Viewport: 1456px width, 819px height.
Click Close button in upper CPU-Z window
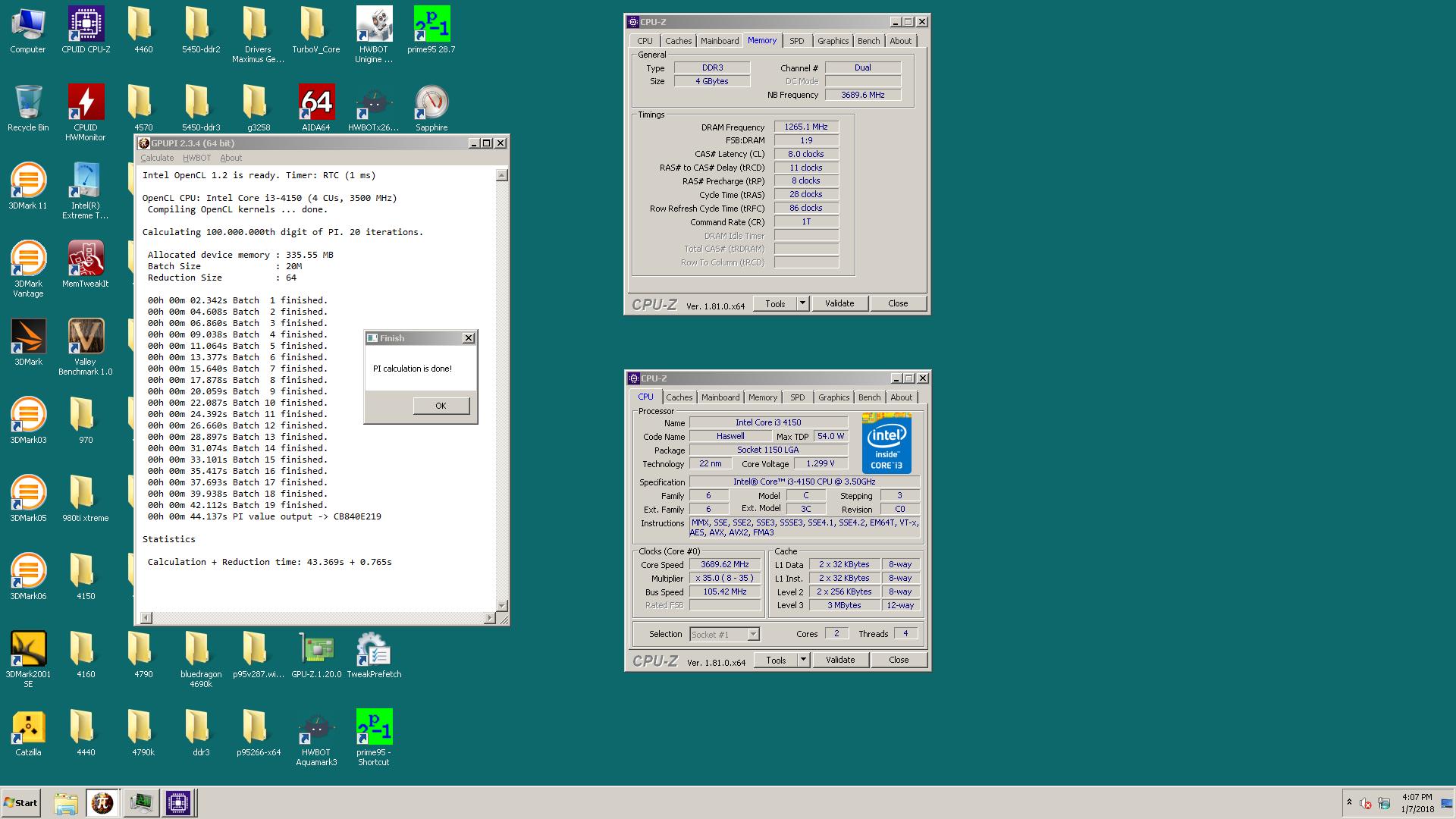(x=898, y=303)
